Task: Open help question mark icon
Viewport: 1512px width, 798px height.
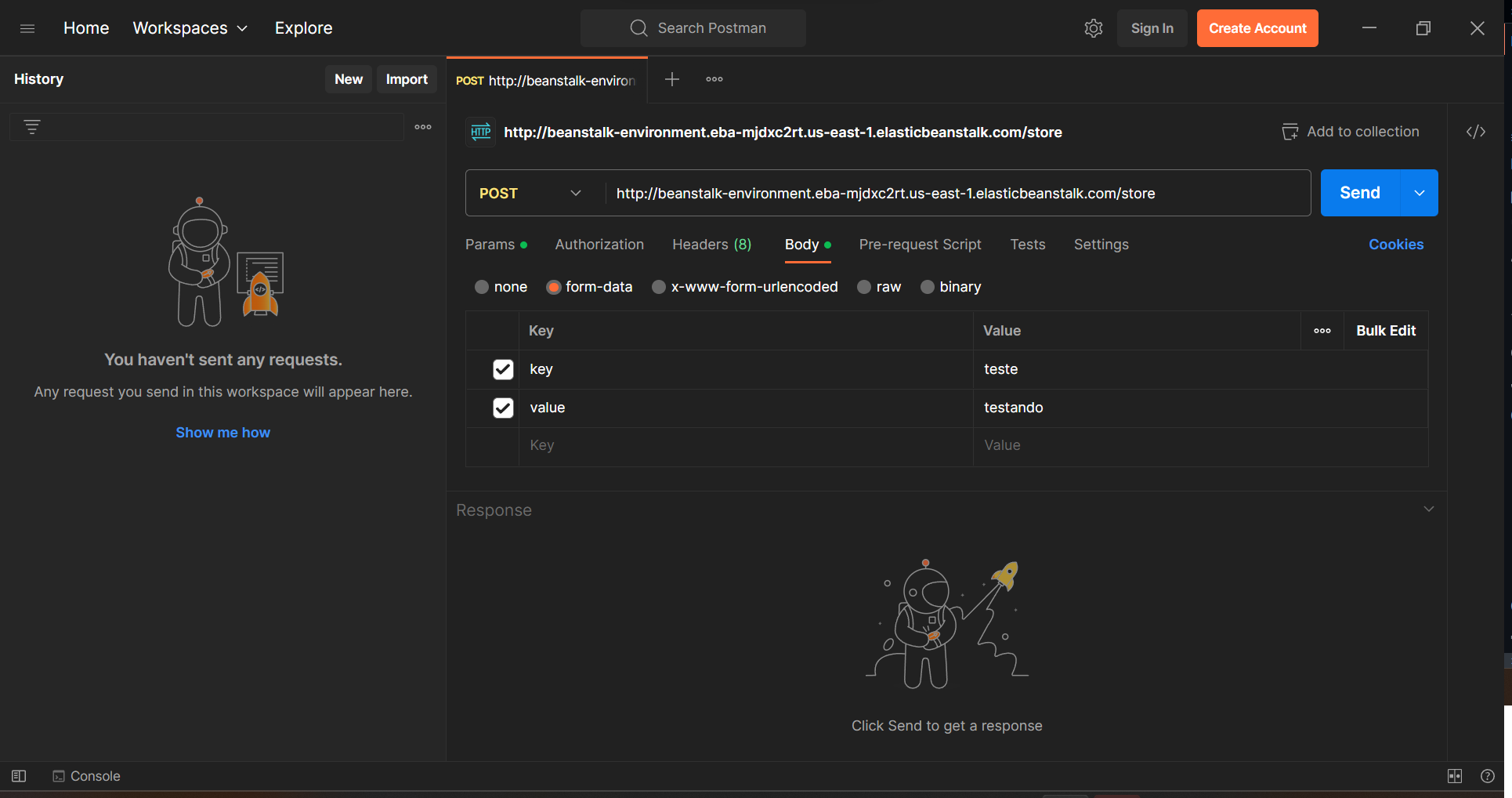Action: (1488, 776)
